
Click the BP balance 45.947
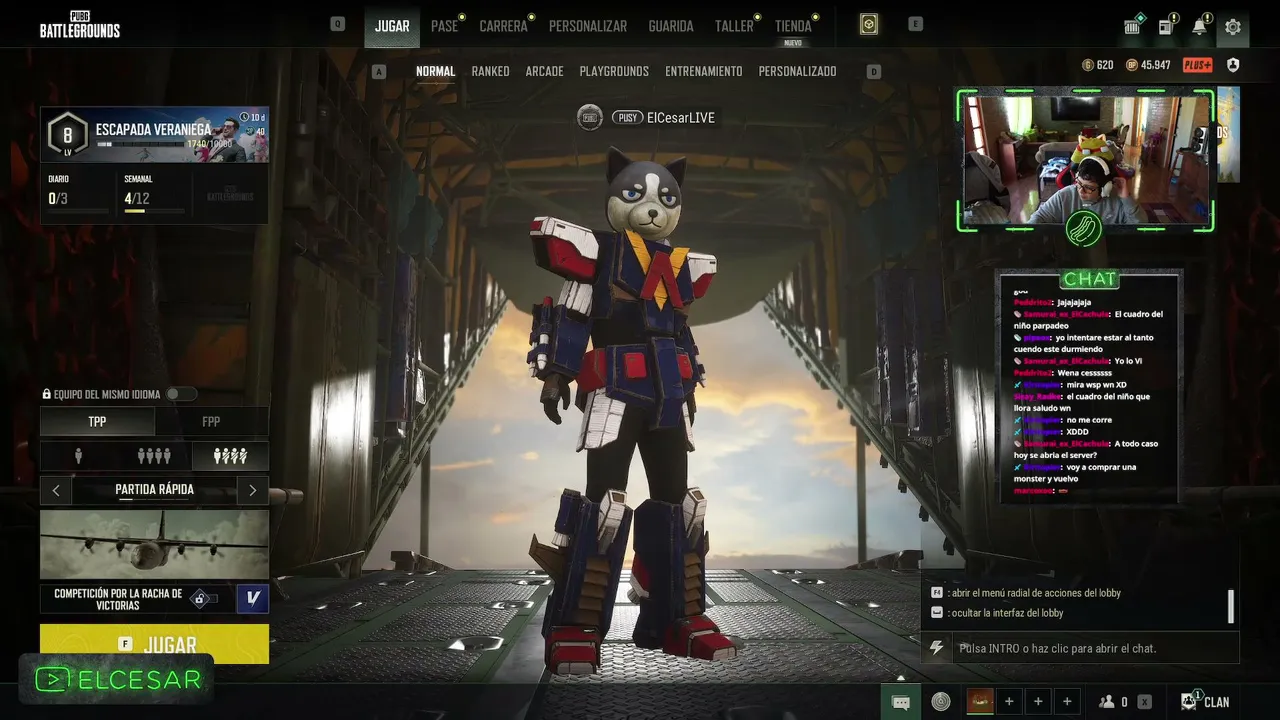(x=1148, y=65)
